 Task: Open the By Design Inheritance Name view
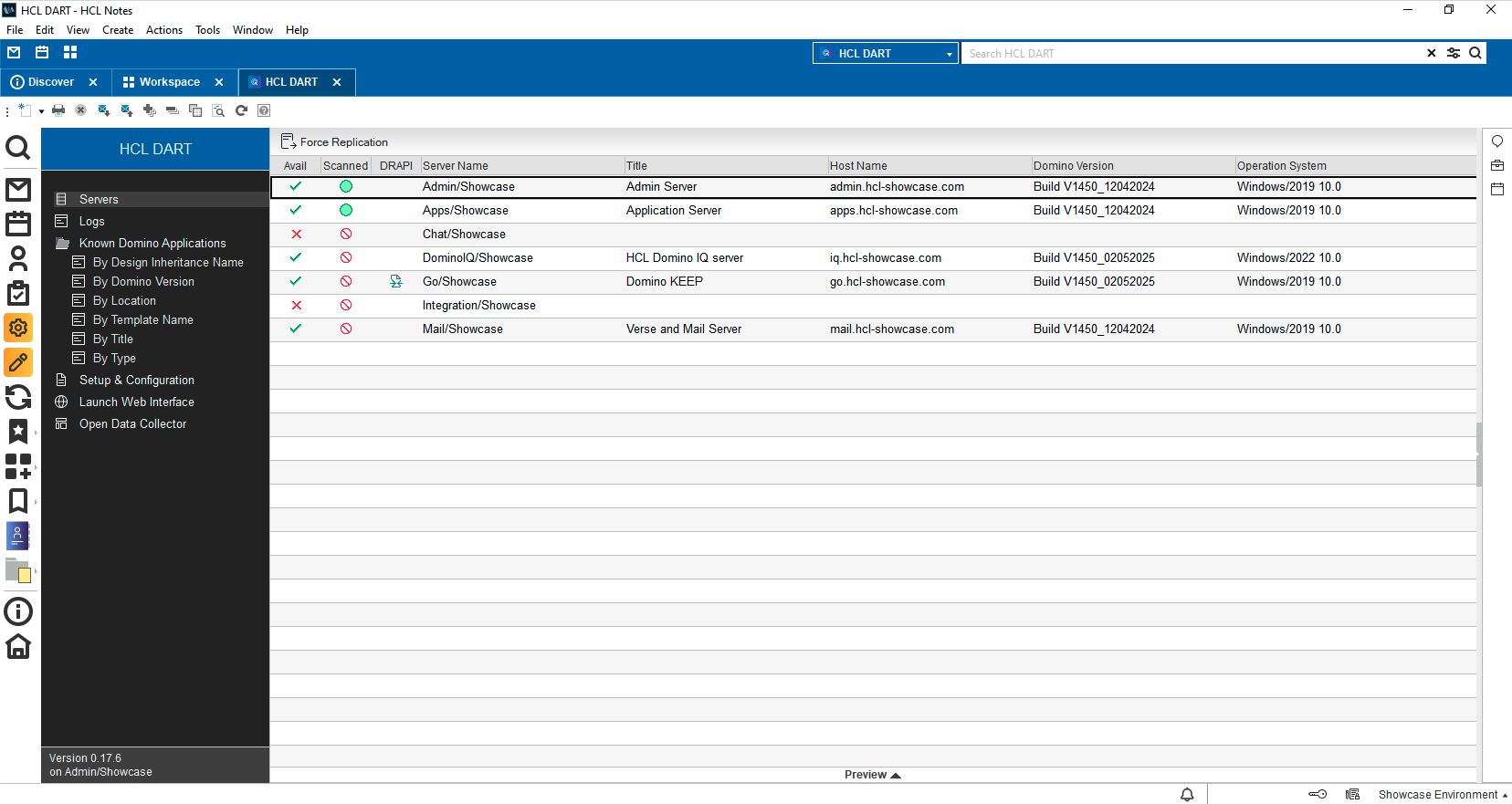[x=168, y=262]
